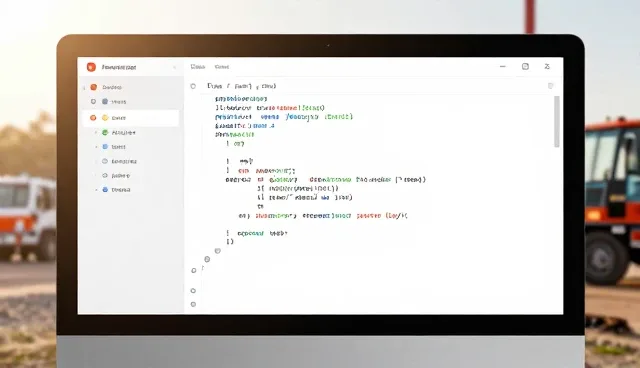Screen dimensions: 640x368
Task: Maximize the editor window
Action: pos(525,67)
